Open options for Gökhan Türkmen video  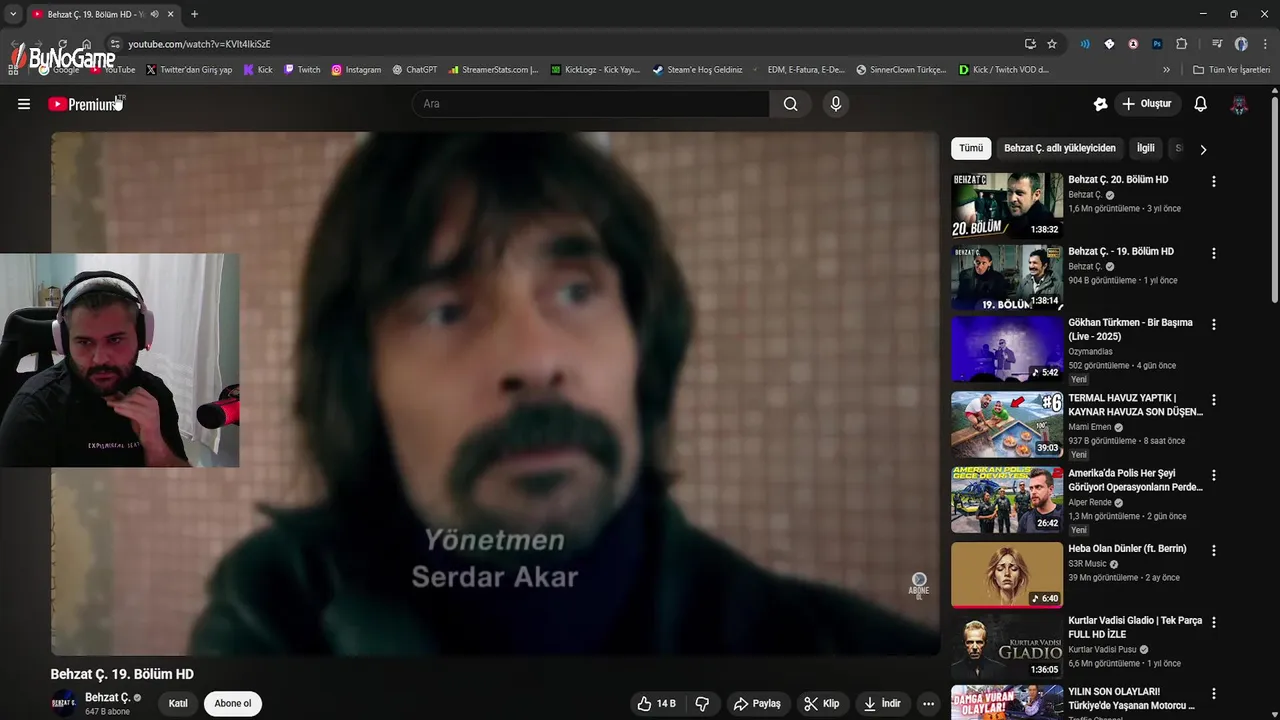point(1214,325)
